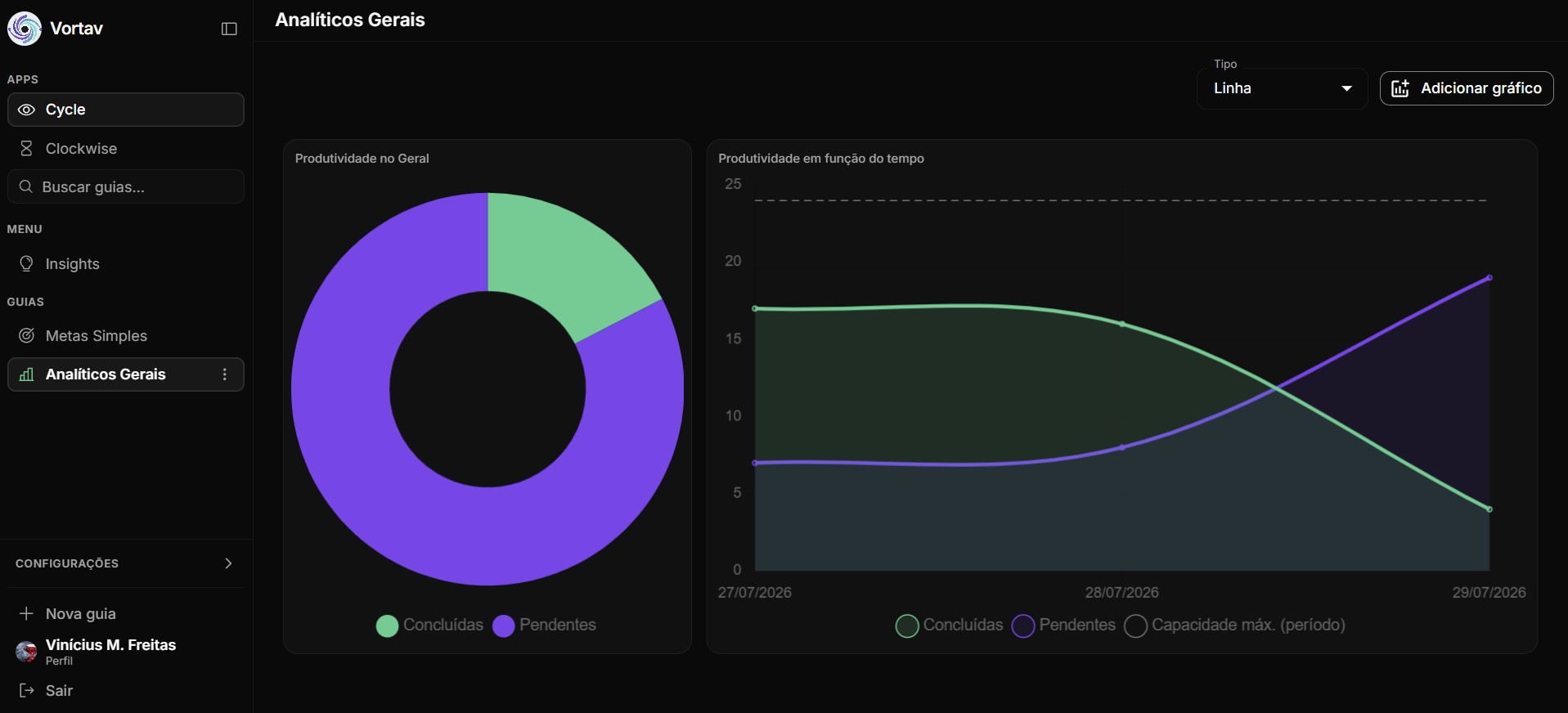Expand the Configurações section chevron
The height and width of the screenshot is (713, 1568).
[228, 563]
